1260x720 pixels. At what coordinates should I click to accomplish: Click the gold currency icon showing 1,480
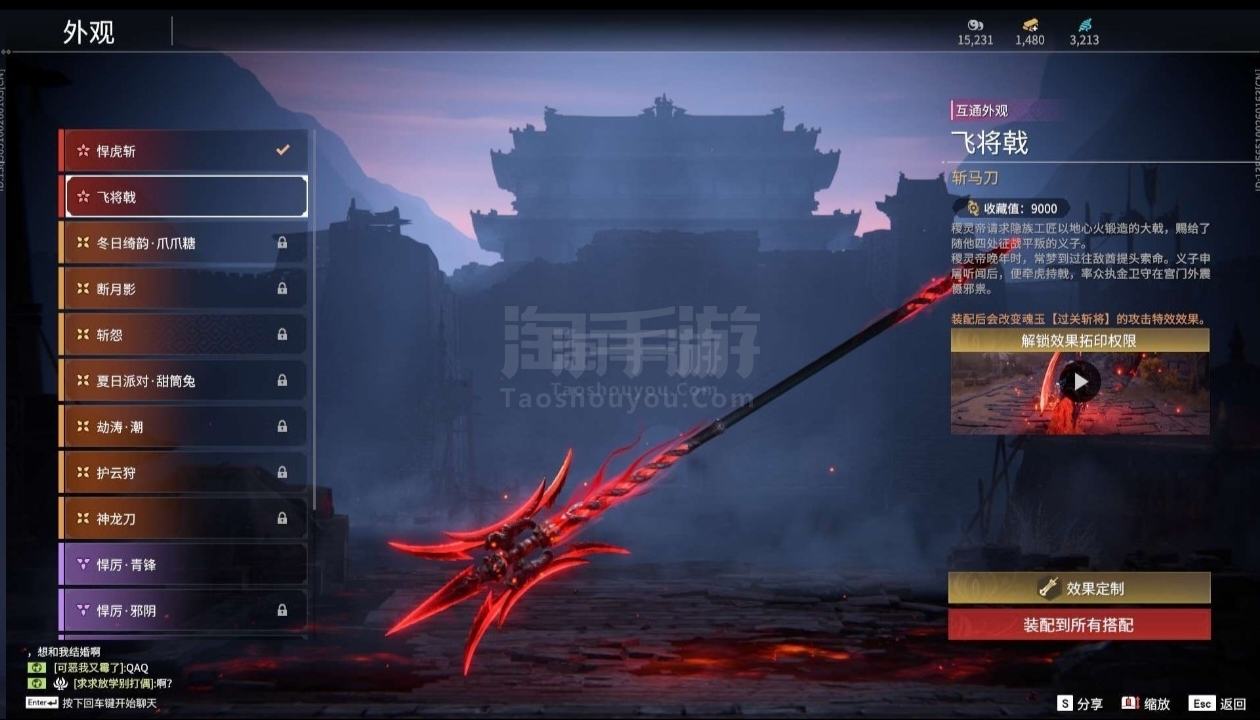[x=1030, y=25]
